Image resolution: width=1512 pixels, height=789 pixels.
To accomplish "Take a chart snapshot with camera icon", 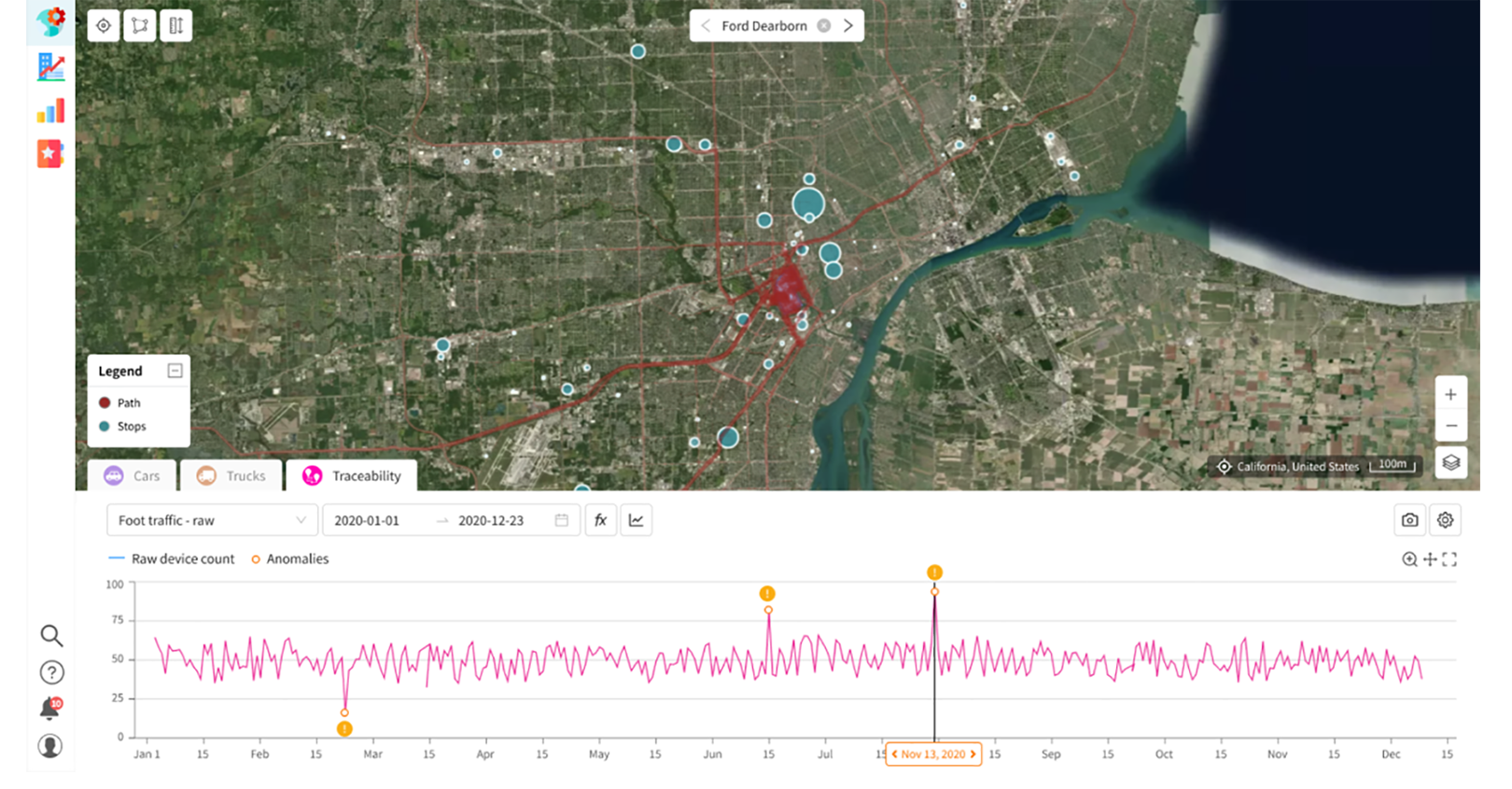I will (x=1409, y=520).
